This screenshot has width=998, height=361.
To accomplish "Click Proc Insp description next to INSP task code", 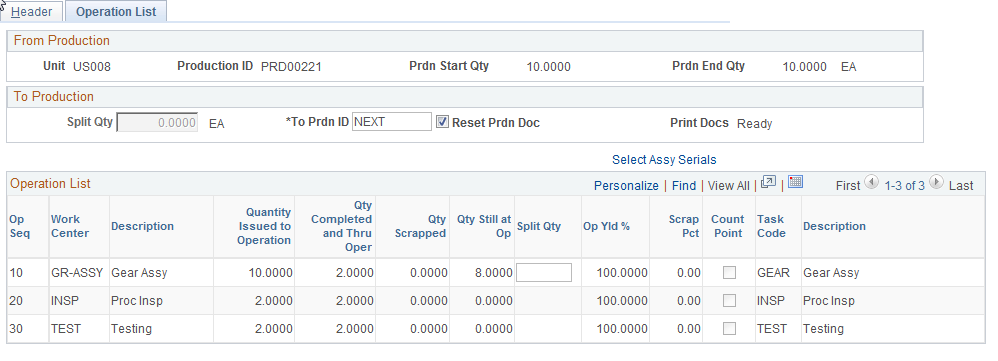I will coord(829,301).
